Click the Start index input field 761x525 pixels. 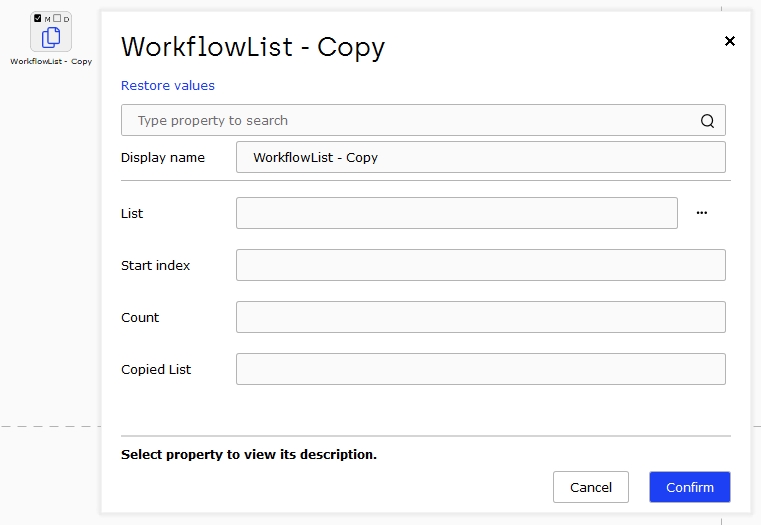point(480,265)
